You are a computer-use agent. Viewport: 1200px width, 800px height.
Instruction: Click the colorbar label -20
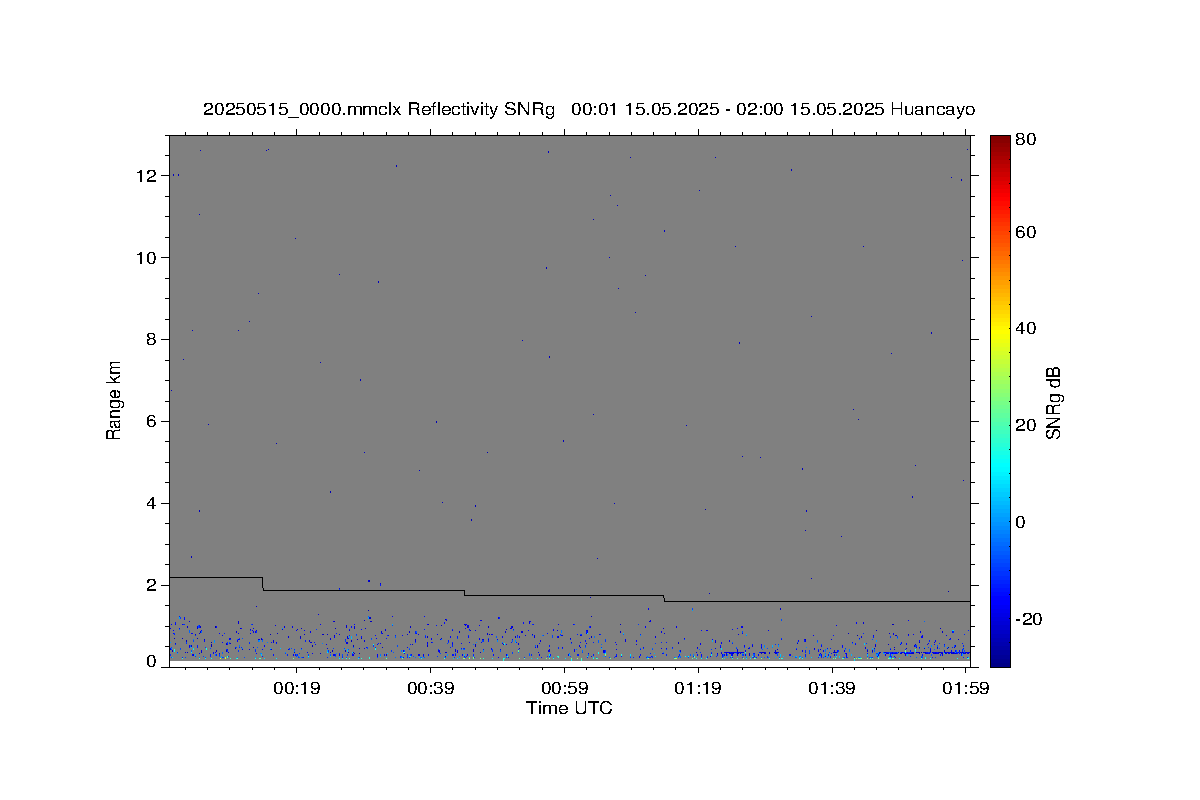pos(1031,619)
